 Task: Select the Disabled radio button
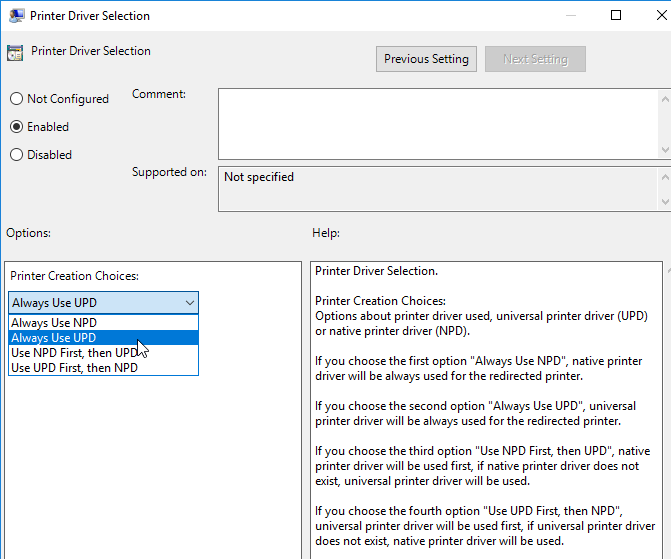point(16,155)
